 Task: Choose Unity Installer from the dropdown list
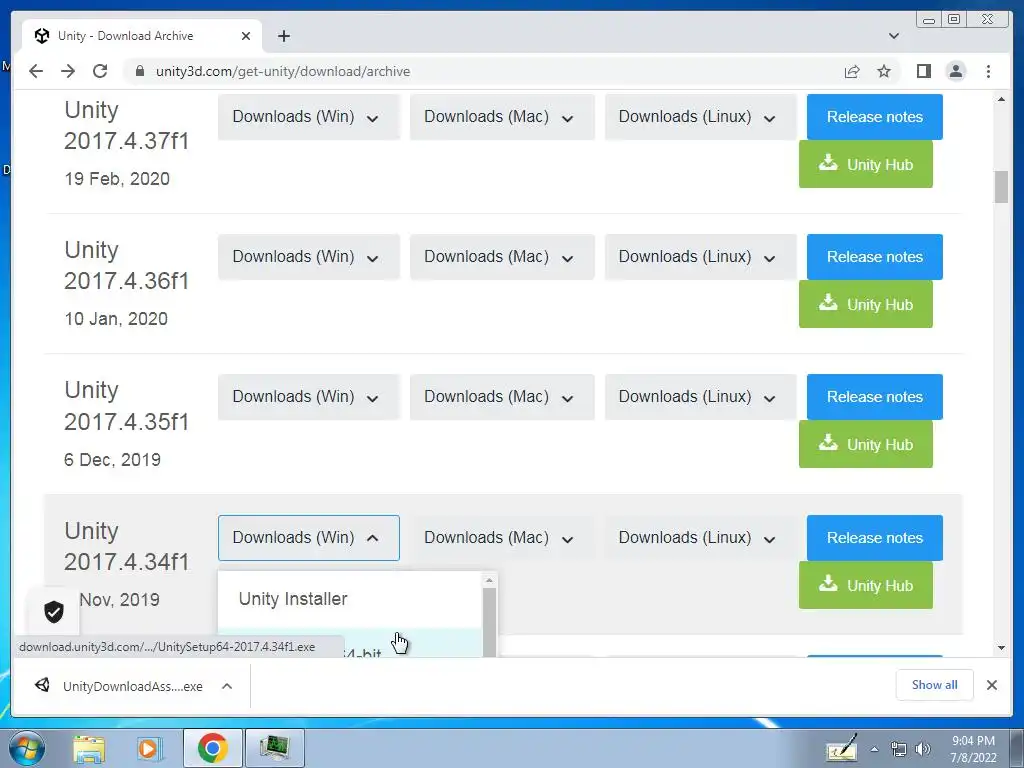(350, 600)
